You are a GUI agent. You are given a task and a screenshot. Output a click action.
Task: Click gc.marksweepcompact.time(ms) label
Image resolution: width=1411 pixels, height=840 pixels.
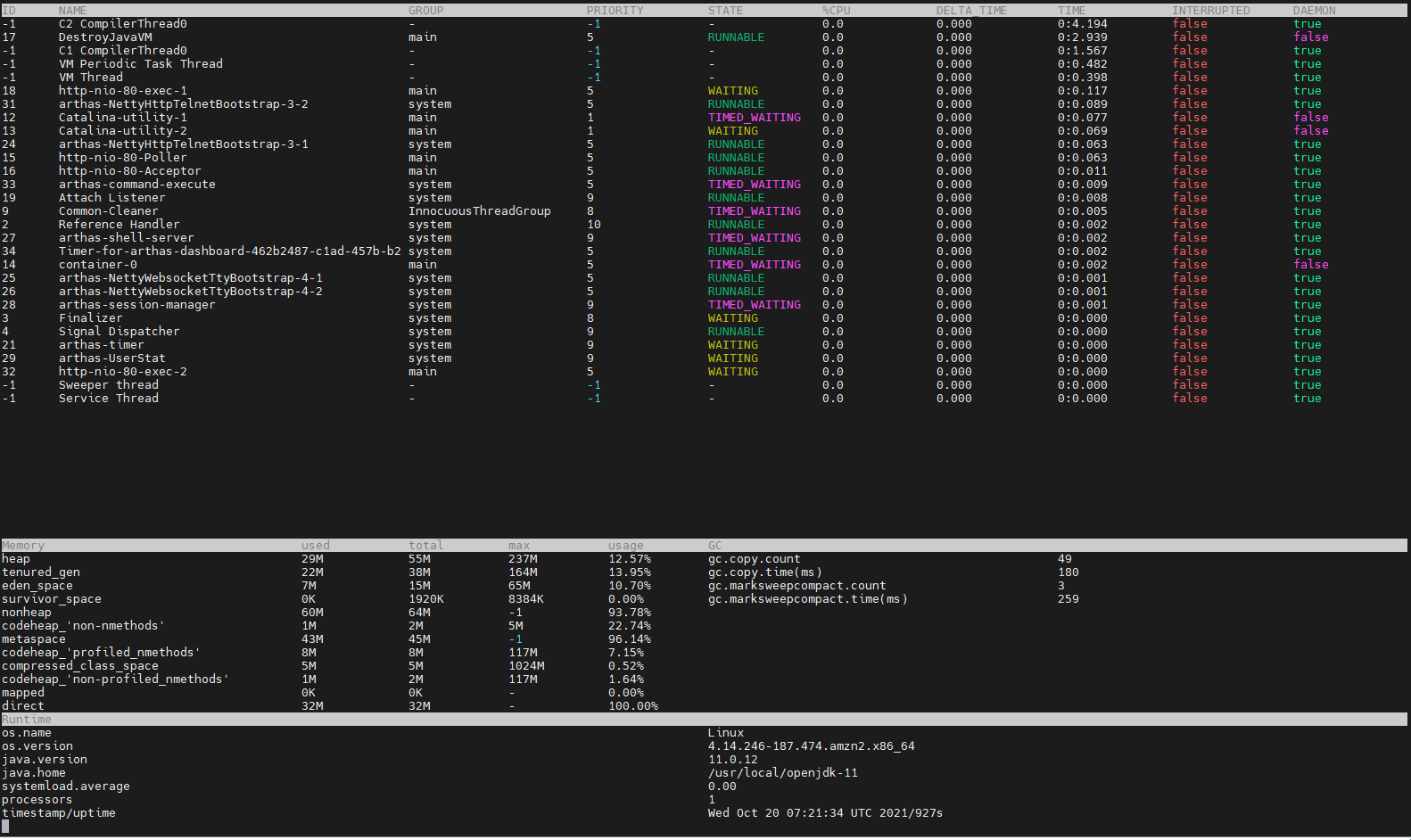coord(808,599)
